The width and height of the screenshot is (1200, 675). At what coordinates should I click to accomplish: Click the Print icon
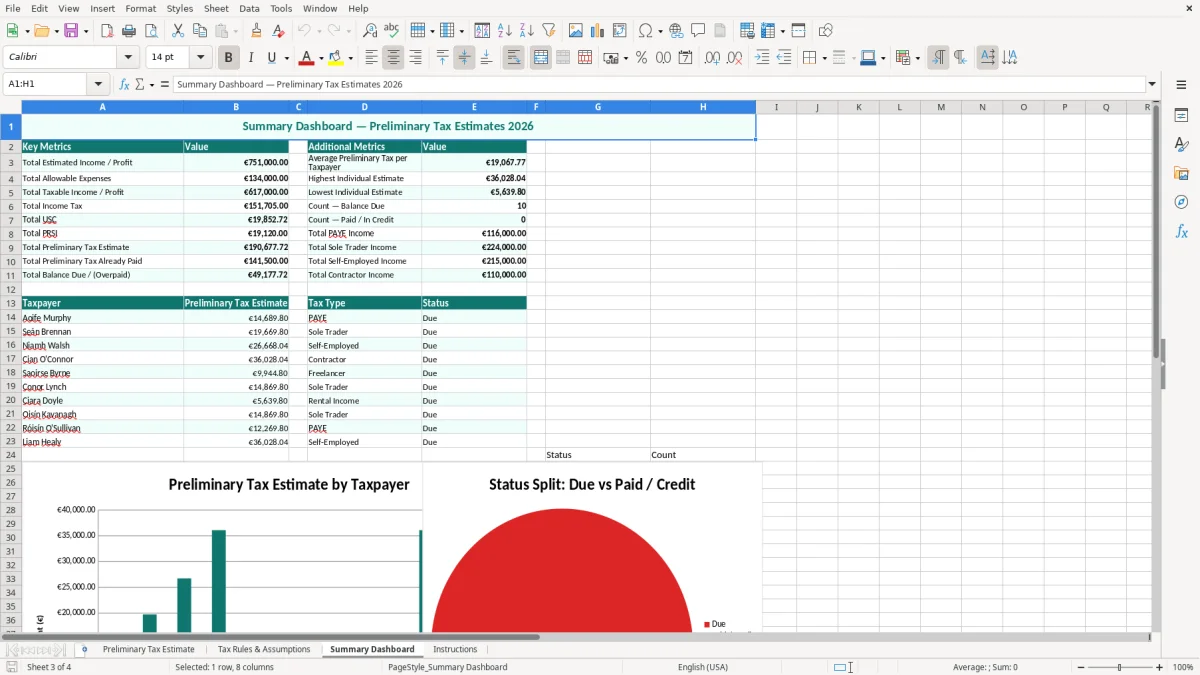tap(129, 31)
